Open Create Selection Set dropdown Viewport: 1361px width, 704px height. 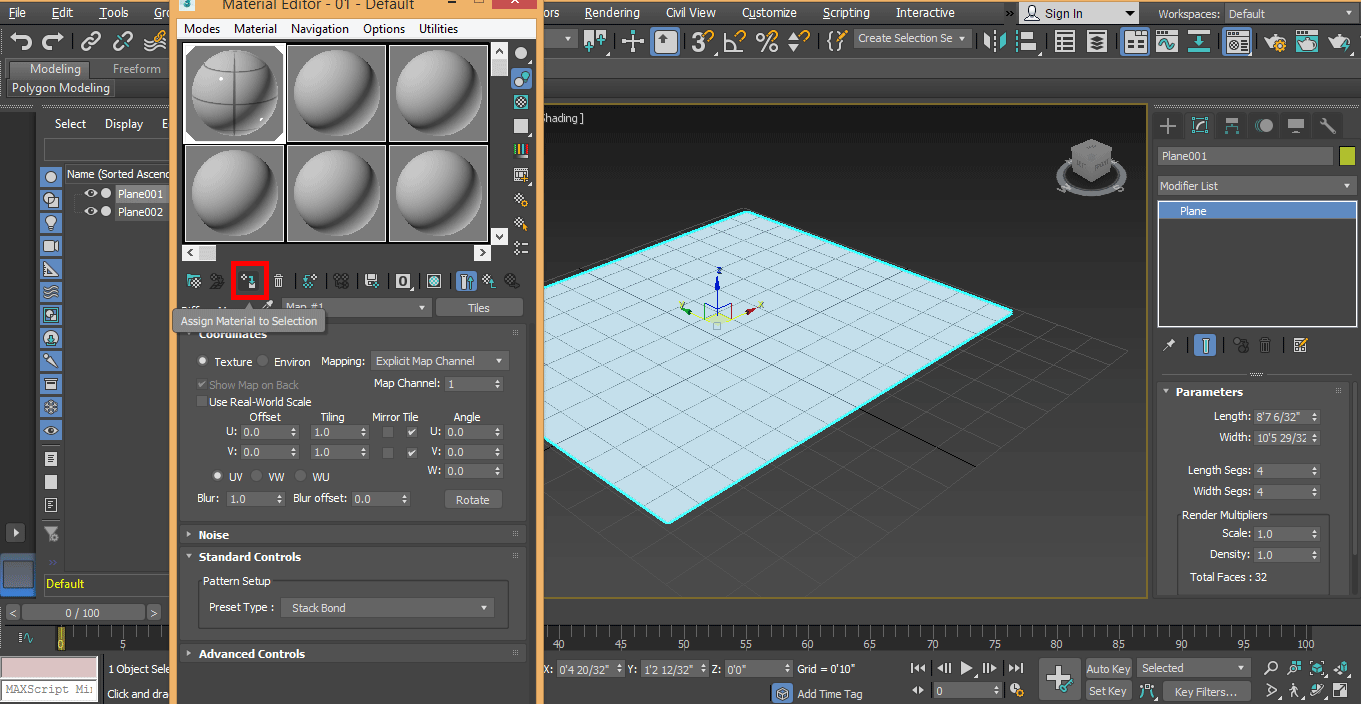[x=912, y=38]
